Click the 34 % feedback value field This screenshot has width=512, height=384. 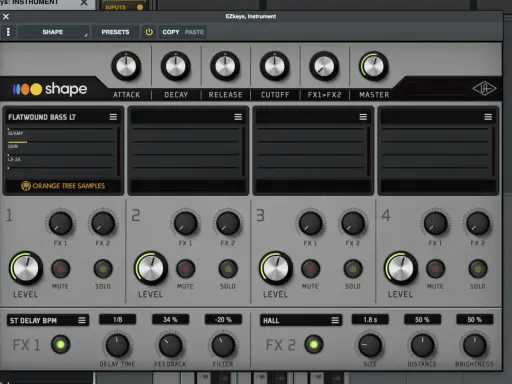[x=170, y=319]
